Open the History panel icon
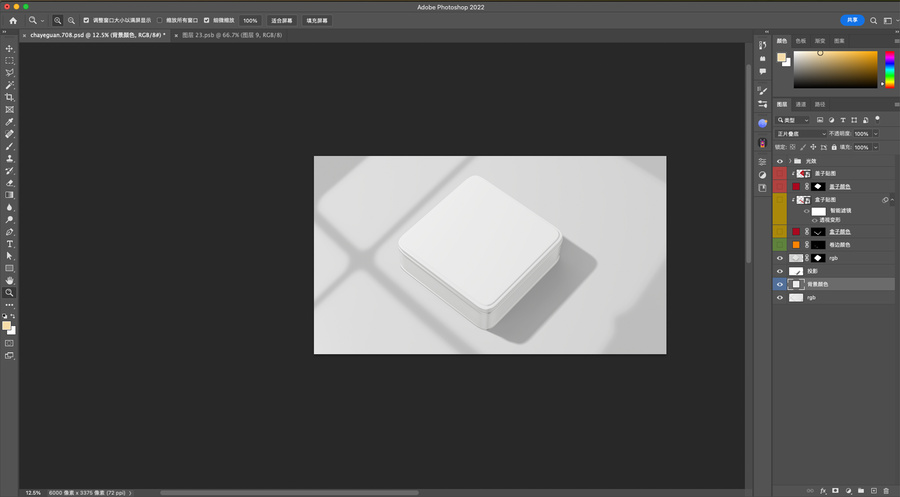 click(762, 45)
